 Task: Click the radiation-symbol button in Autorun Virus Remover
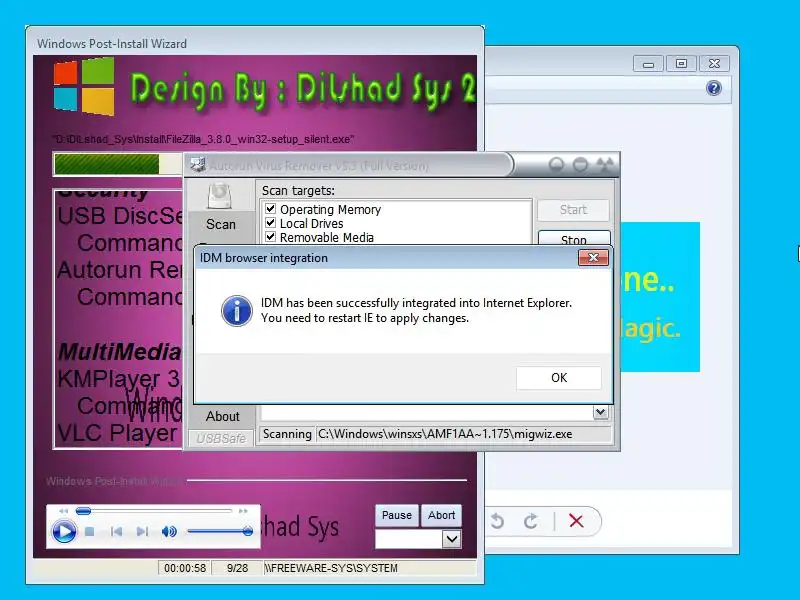[x=605, y=164]
